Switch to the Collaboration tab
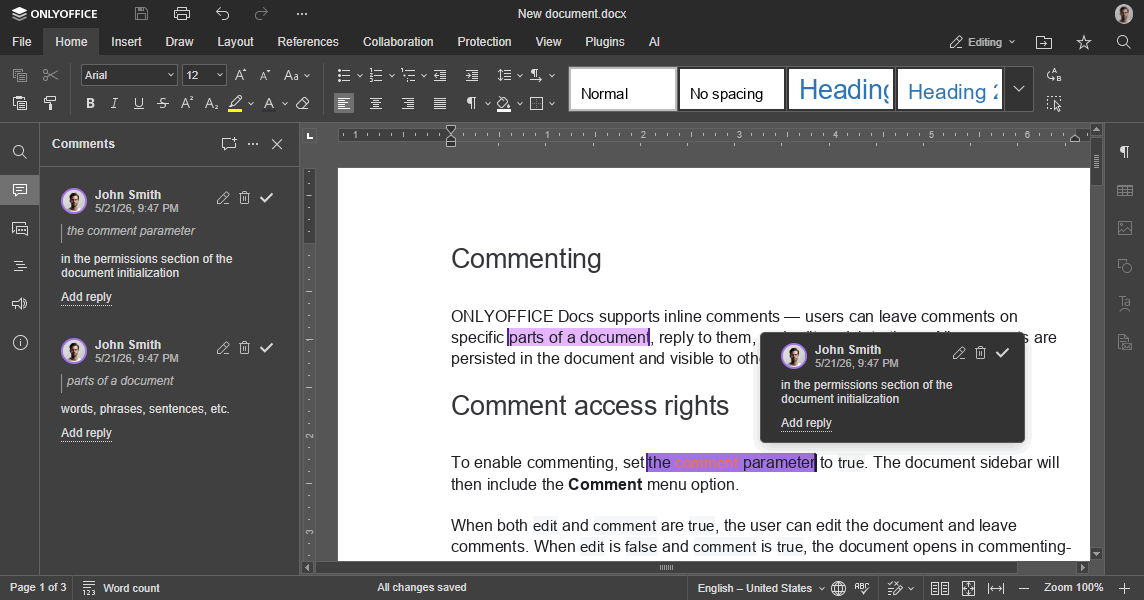The width and height of the screenshot is (1144, 600). tap(398, 42)
